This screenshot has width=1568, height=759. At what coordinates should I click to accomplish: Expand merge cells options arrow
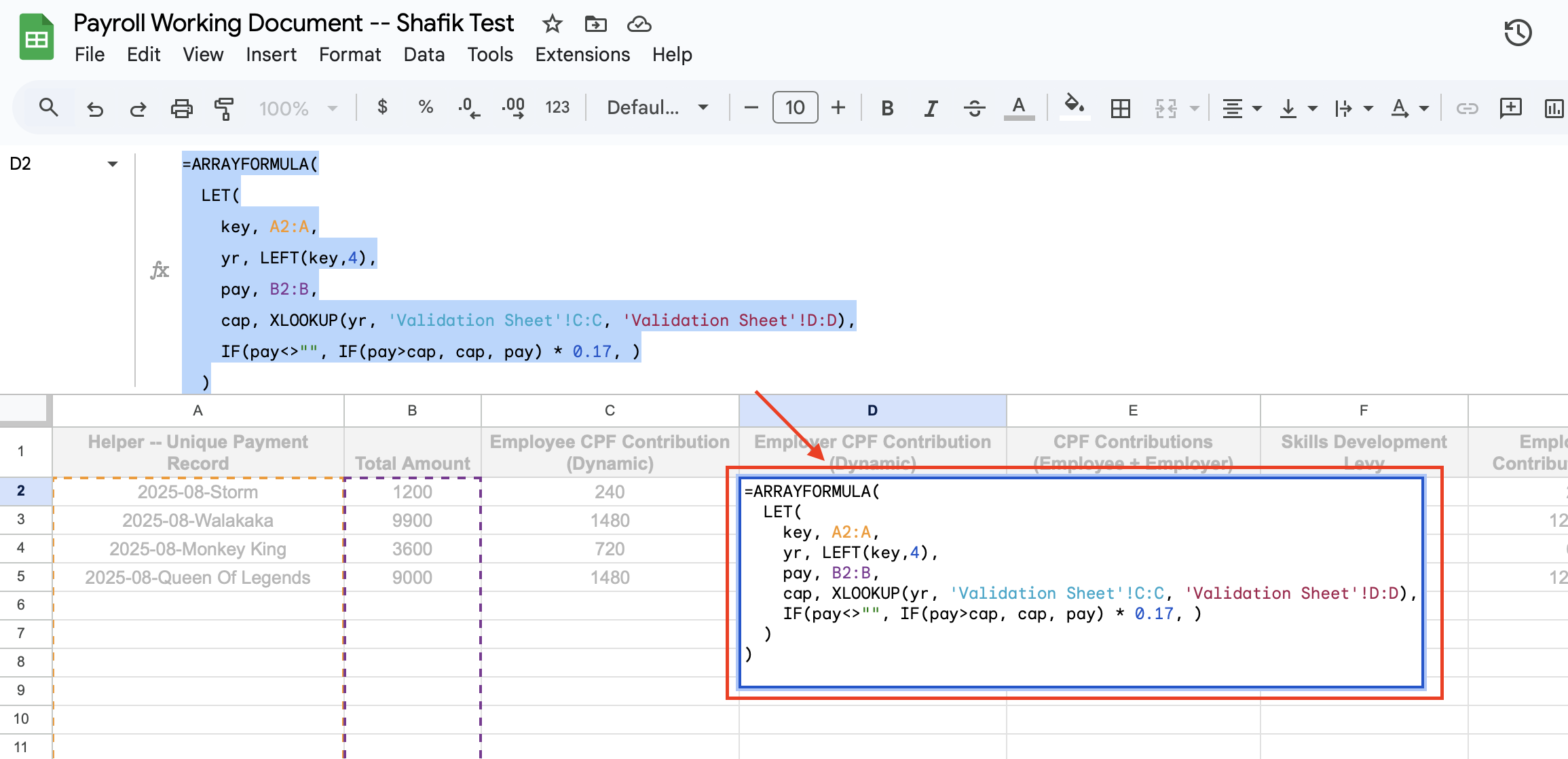click(x=1195, y=108)
